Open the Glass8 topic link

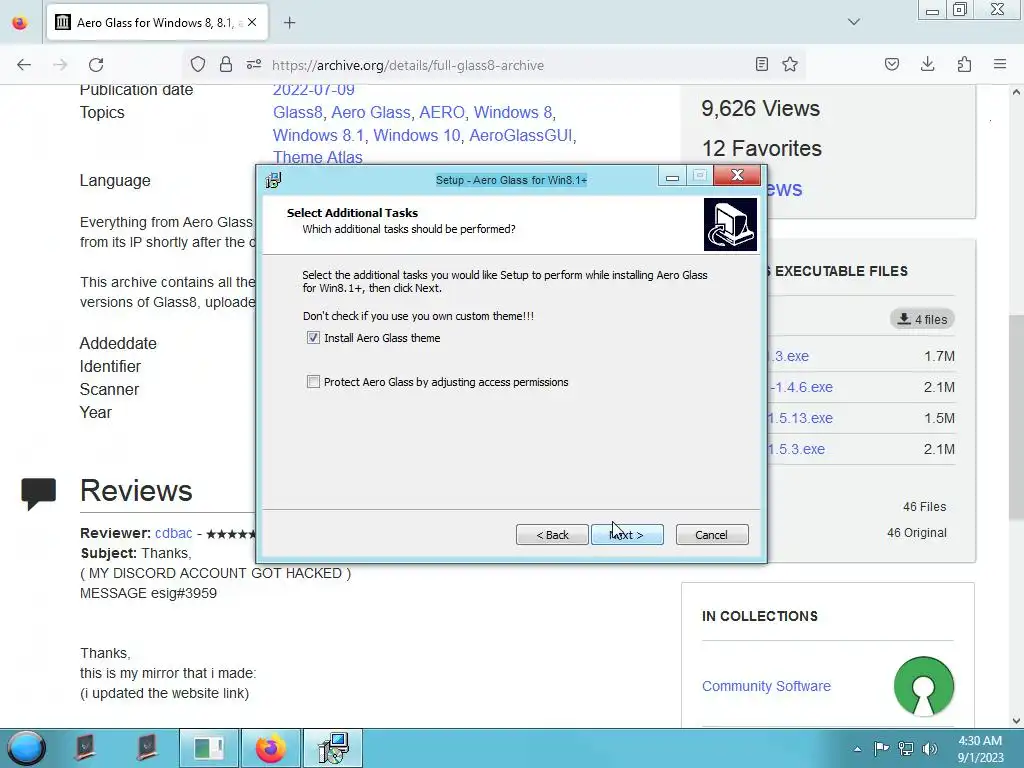click(x=298, y=112)
